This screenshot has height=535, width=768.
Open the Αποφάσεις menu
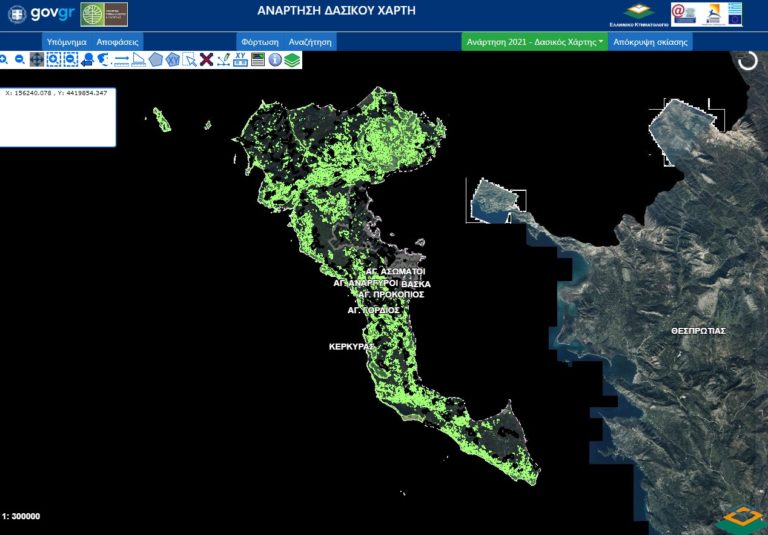point(117,42)
